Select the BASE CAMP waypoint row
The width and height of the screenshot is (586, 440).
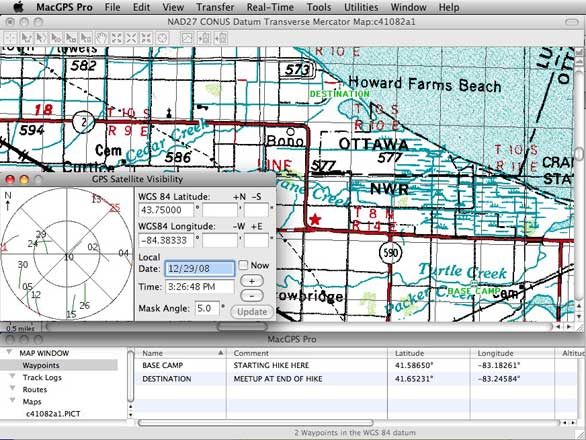(x=355, y=365)
